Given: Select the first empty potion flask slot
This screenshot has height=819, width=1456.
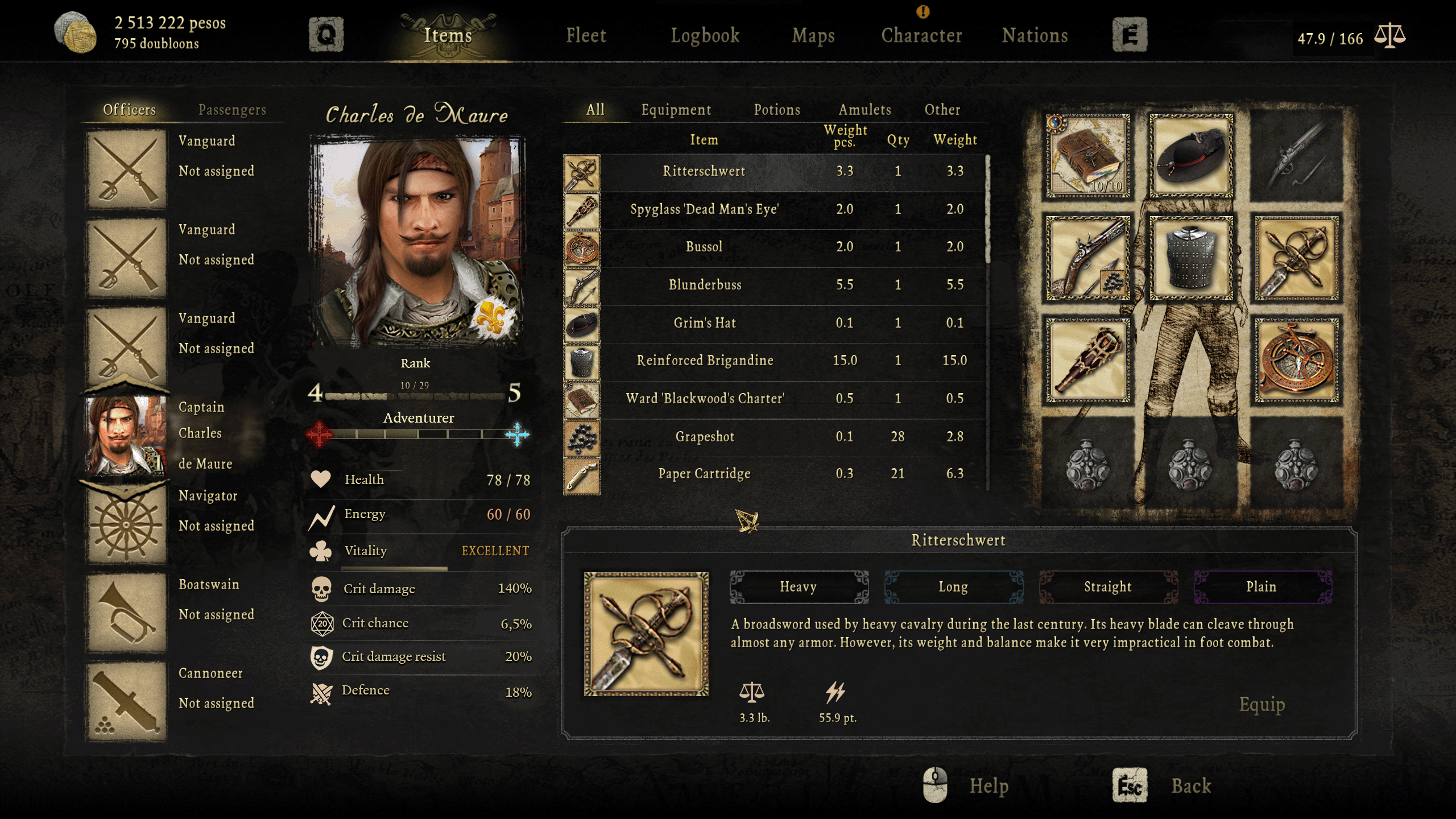Looking at the screenshot, I should click(x=1087, y=464).
